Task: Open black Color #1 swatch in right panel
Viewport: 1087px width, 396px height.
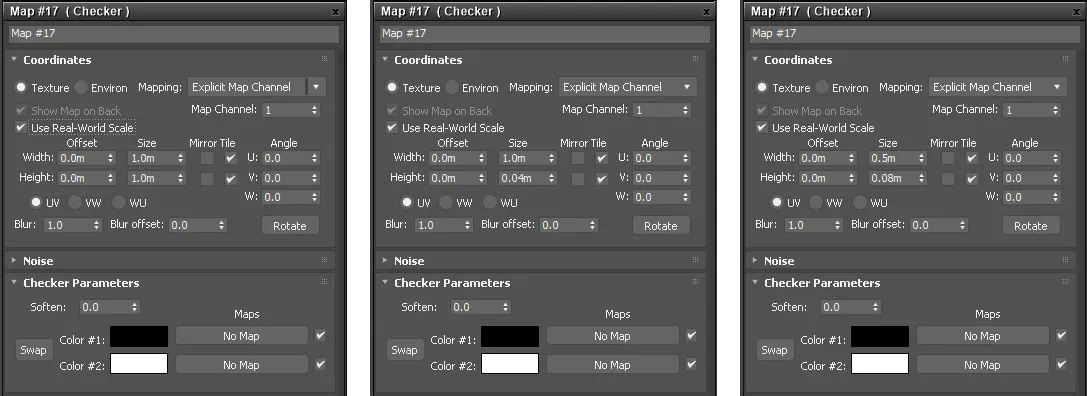Action: tap(880, 336)
